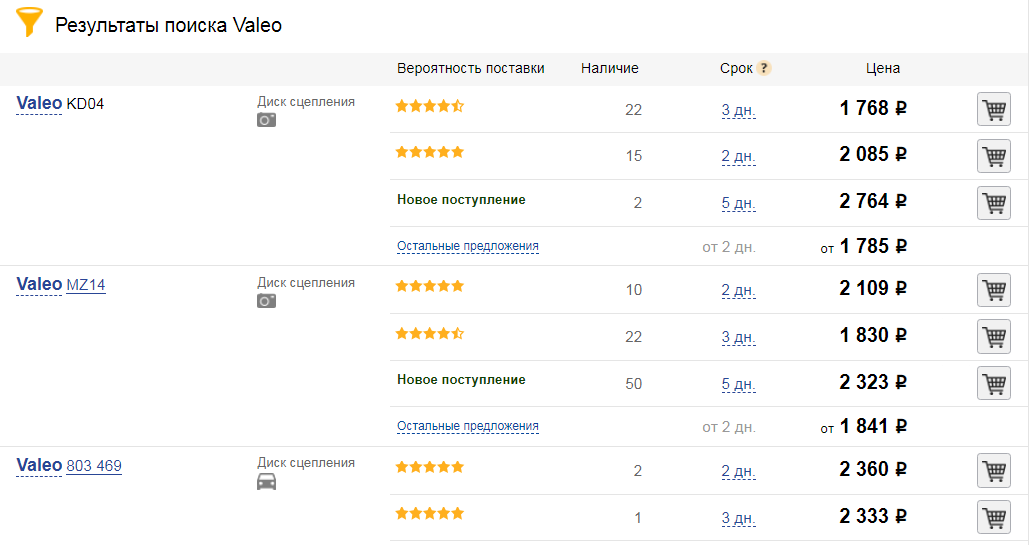Viewport: 1034px width, 545px height.
Task: Add the 2 109 ₽ offer to cart
Action: (x=993, y=290)
